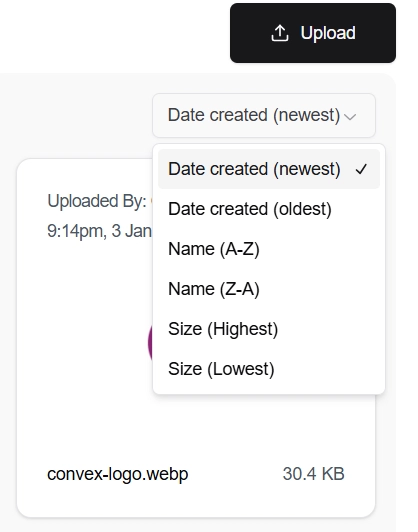The height and width of the screenshot is (532, 418).
Task: Open the Date created (newest) sort dropdown
Action: pos(264,115)
